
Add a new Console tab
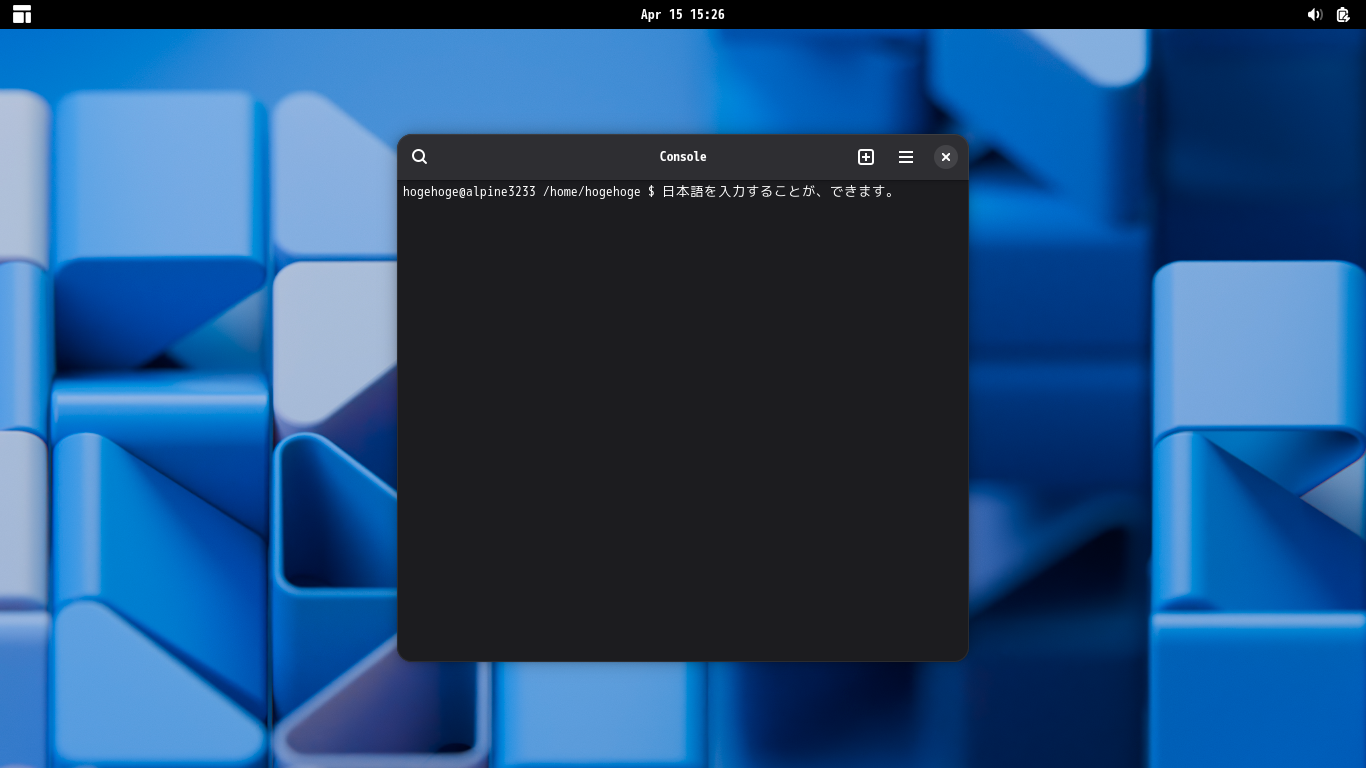pos(866,157)
